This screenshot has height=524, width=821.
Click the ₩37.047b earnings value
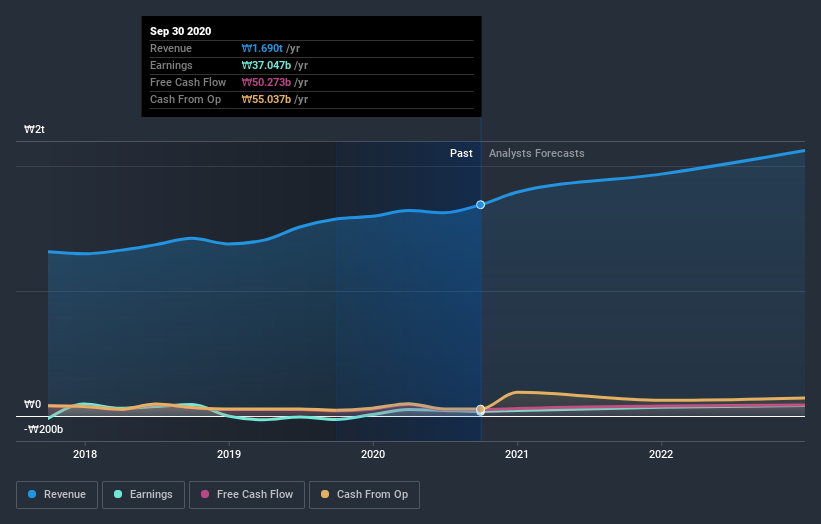pyautogui.click(x=266, y=65)
